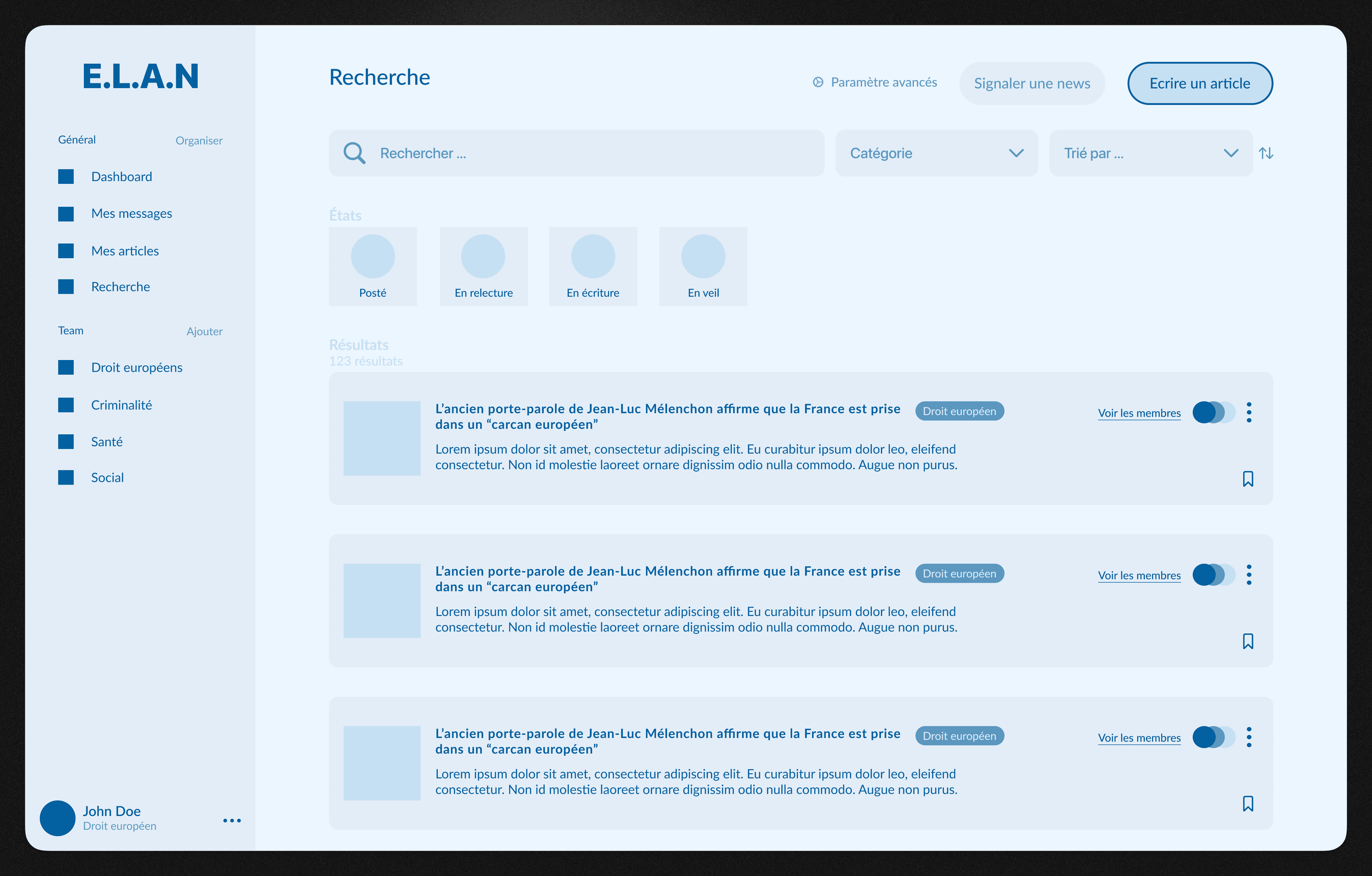Bookmark the first search result
This screenshot has height=876, width=1372.
coord(1248,479)
